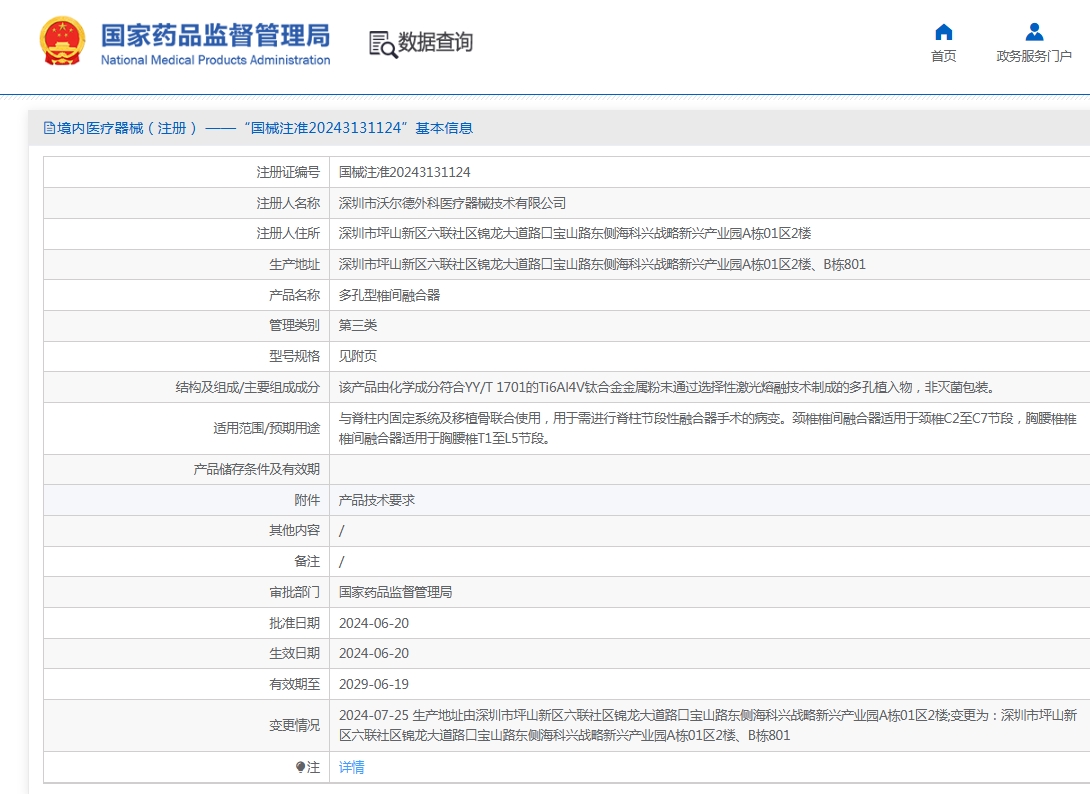The height and width of the screenshot is (794, 1090).
Task: Click the 首页 label
Action: click(943, 56)
